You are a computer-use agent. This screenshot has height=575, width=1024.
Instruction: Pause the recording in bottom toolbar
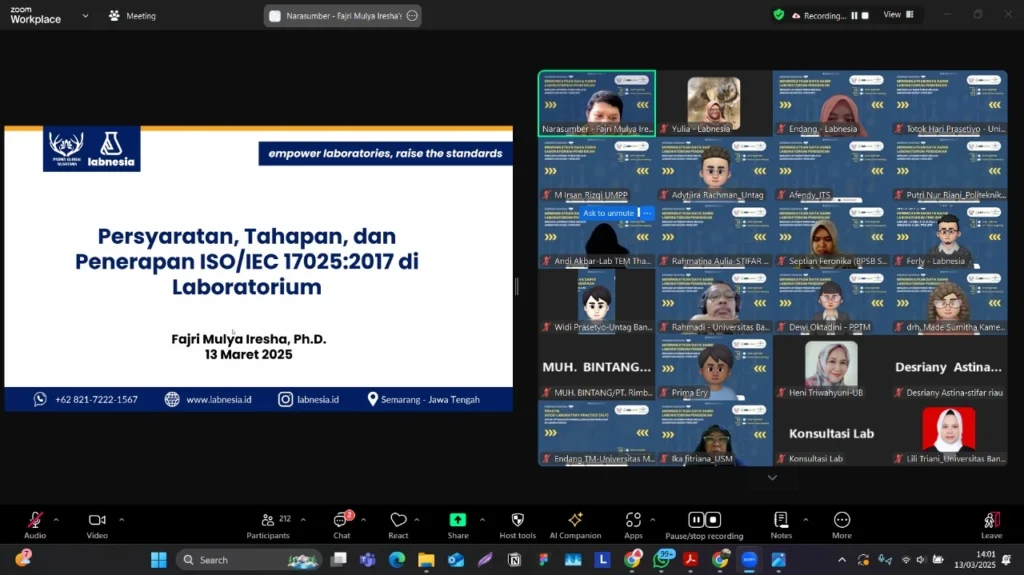click(696, 520)
